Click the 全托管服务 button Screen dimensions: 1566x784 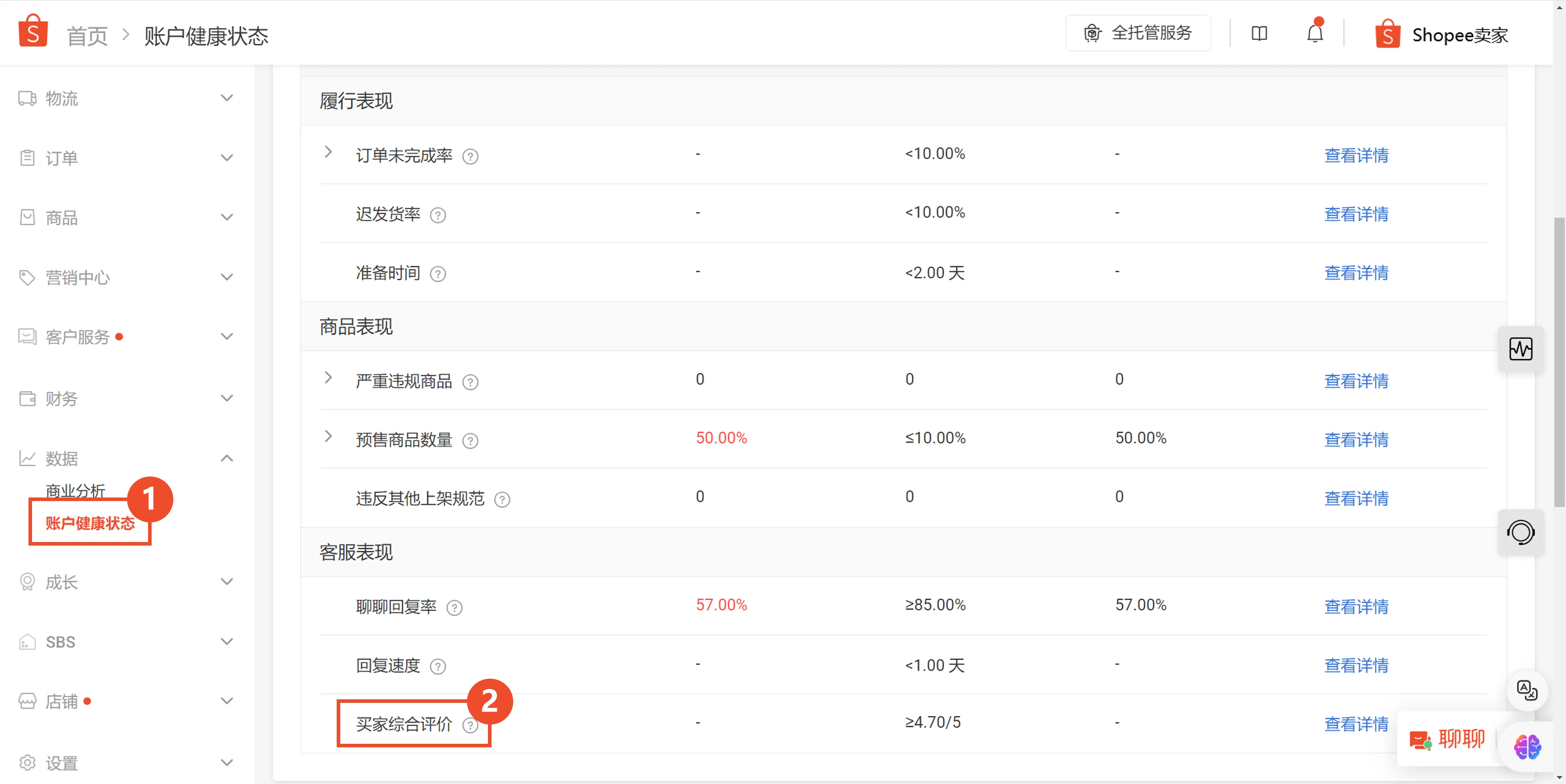1138,33
